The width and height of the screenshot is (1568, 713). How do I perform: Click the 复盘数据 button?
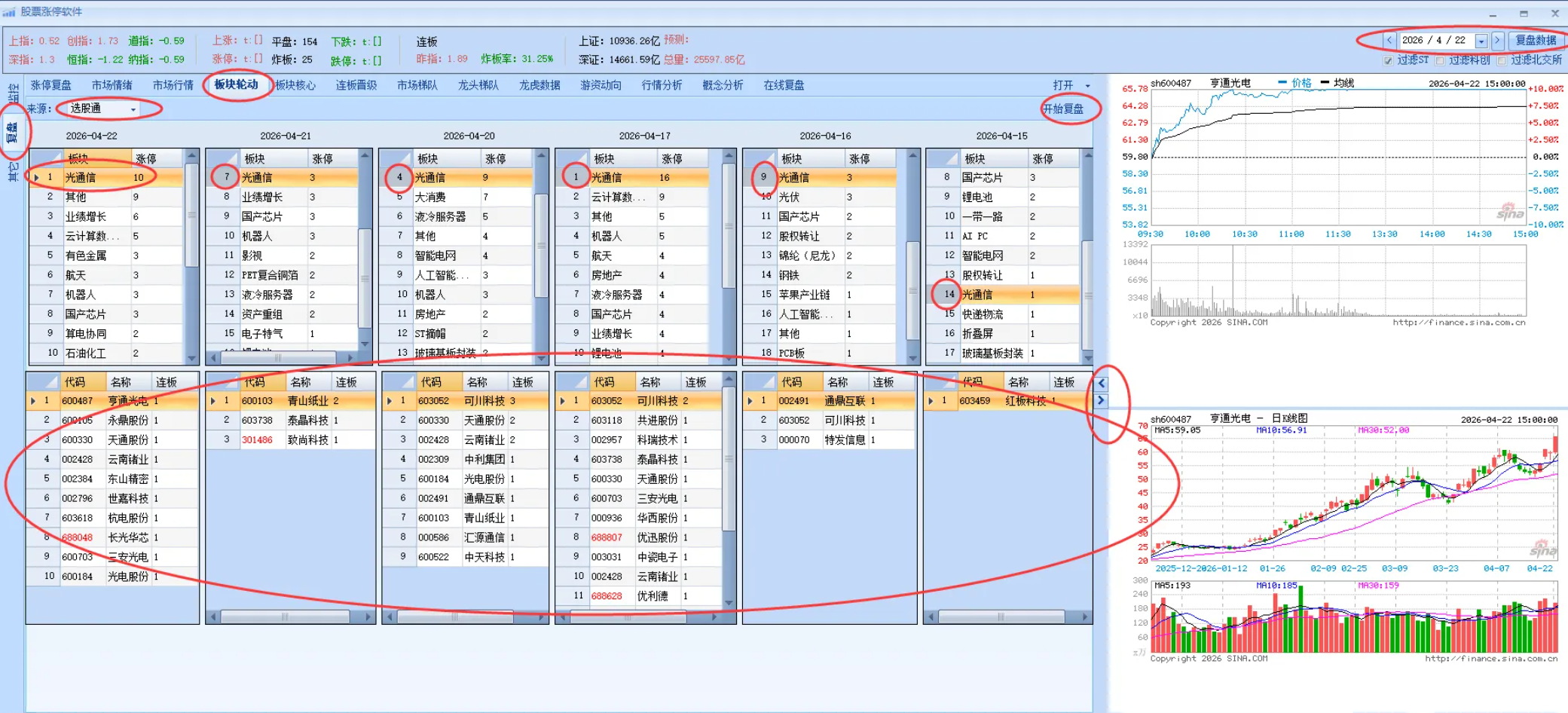pyautogui.click(x=1535, y=40)
